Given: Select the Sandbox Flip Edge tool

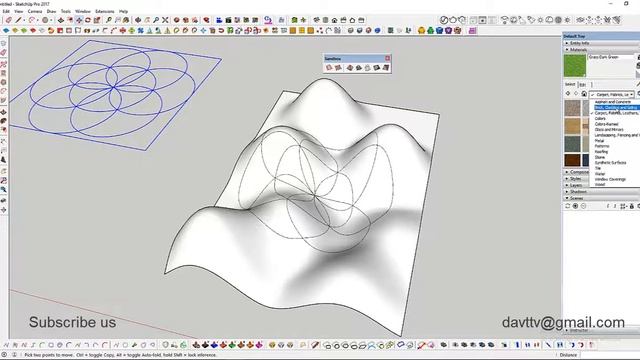Looking at the screenshot, I should pyautogui.click(x=386, y=68).
